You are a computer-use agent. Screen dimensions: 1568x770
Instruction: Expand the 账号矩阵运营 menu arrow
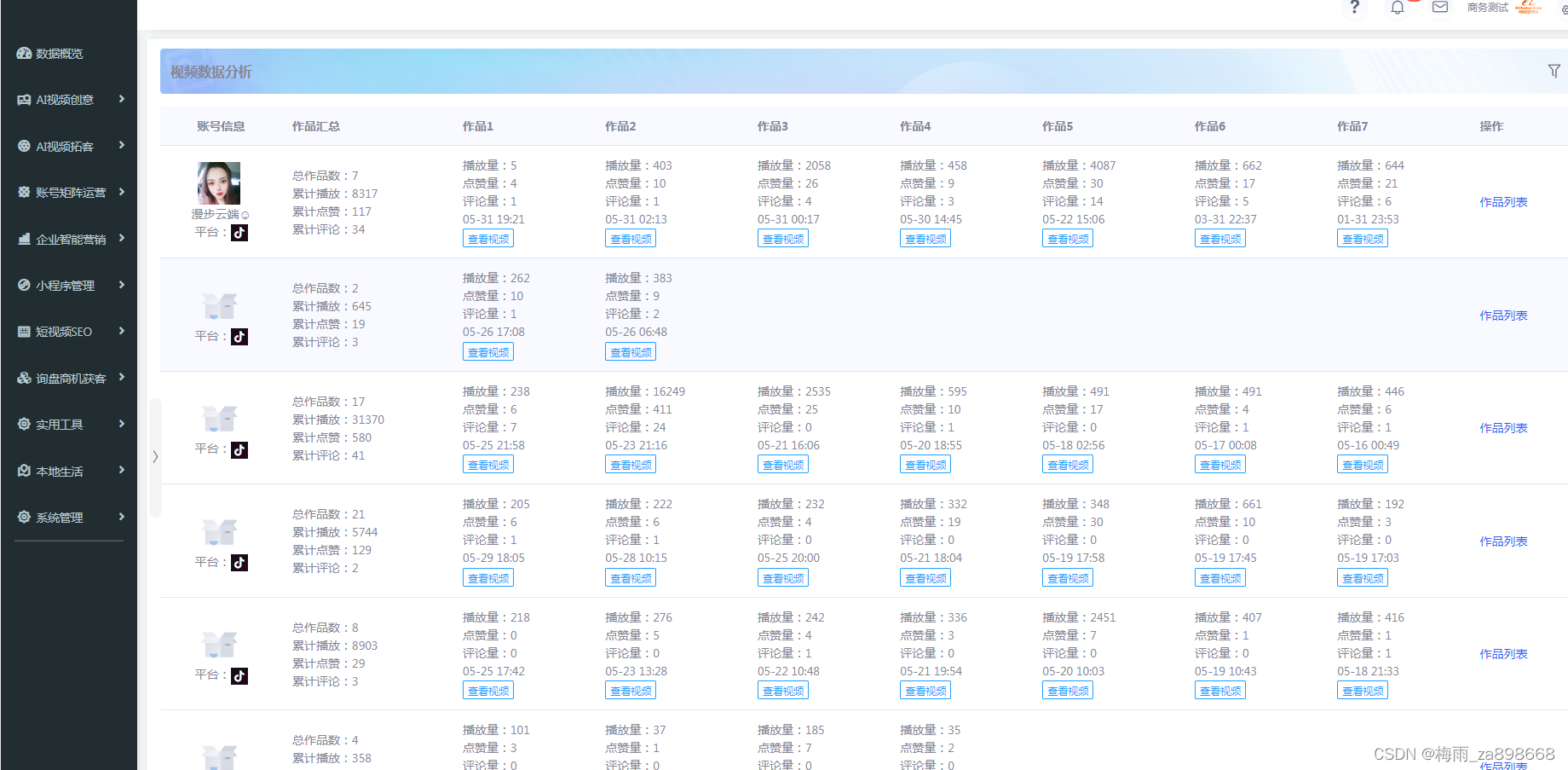pos(122,192)
